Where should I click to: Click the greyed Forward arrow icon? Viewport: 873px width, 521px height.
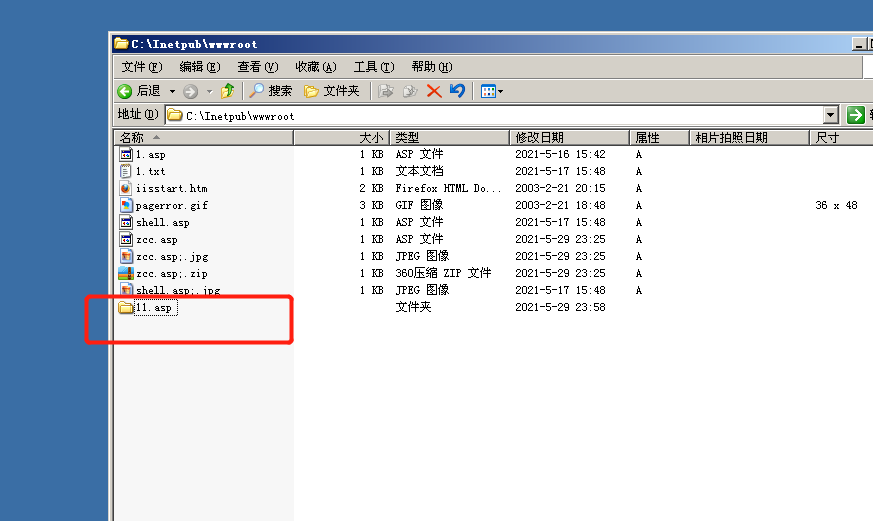point(190,91)
